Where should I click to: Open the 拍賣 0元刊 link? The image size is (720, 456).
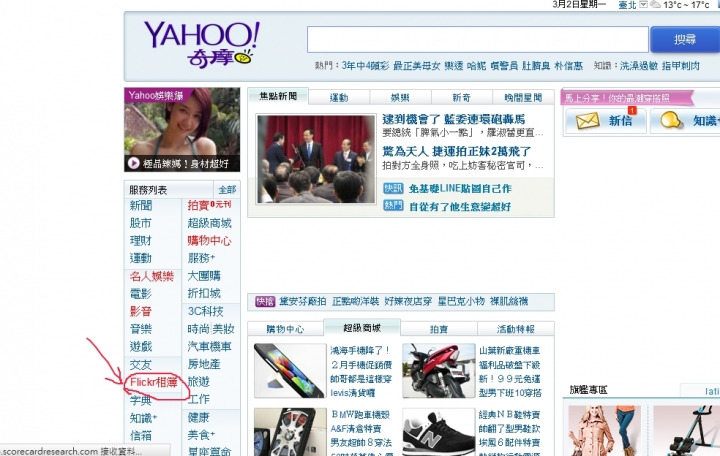[x=209, y=205]
